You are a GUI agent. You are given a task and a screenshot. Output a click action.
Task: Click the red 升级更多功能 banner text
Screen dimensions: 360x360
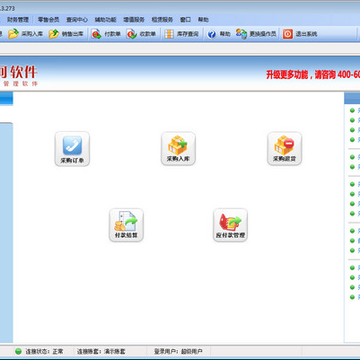[313, 75]
